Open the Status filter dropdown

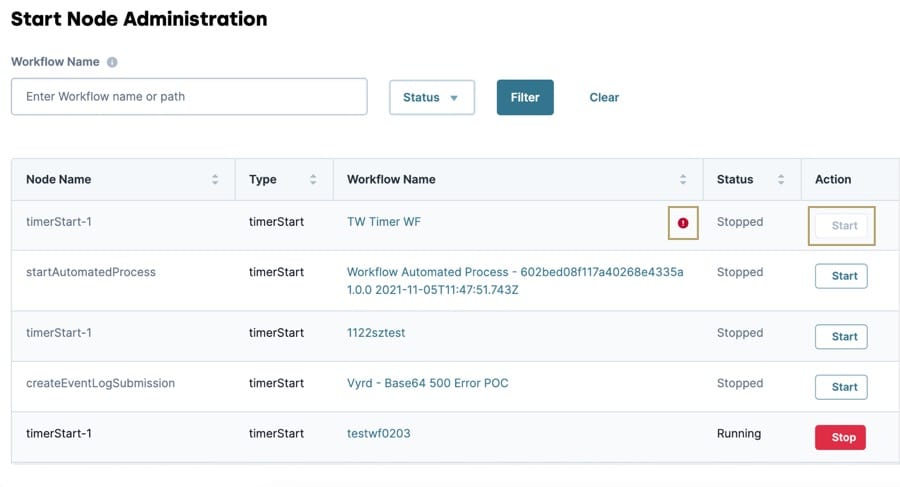(x=432, y=98)
